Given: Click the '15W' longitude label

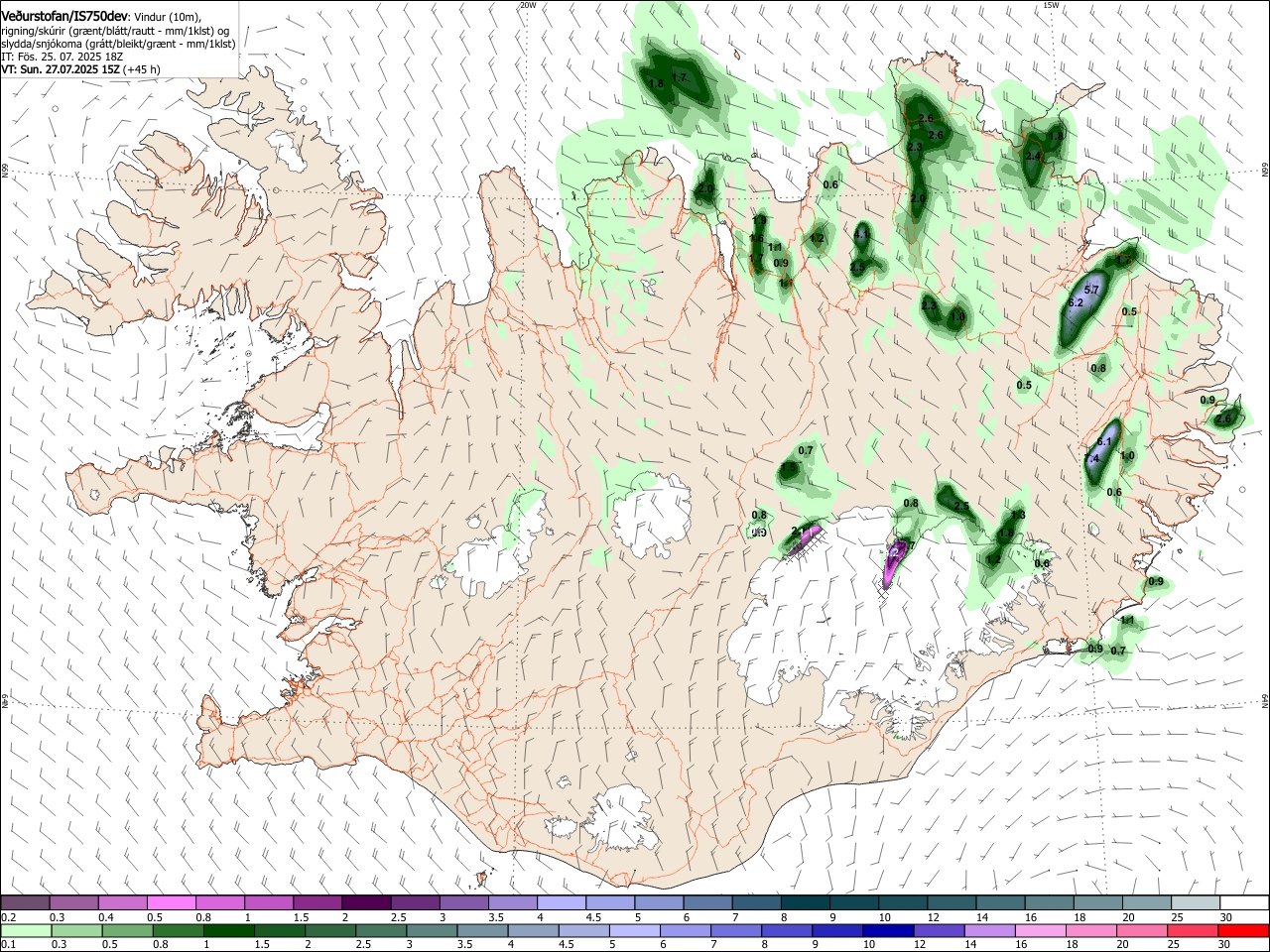Looking at the screenshot, I should [x=1051, y=5].
